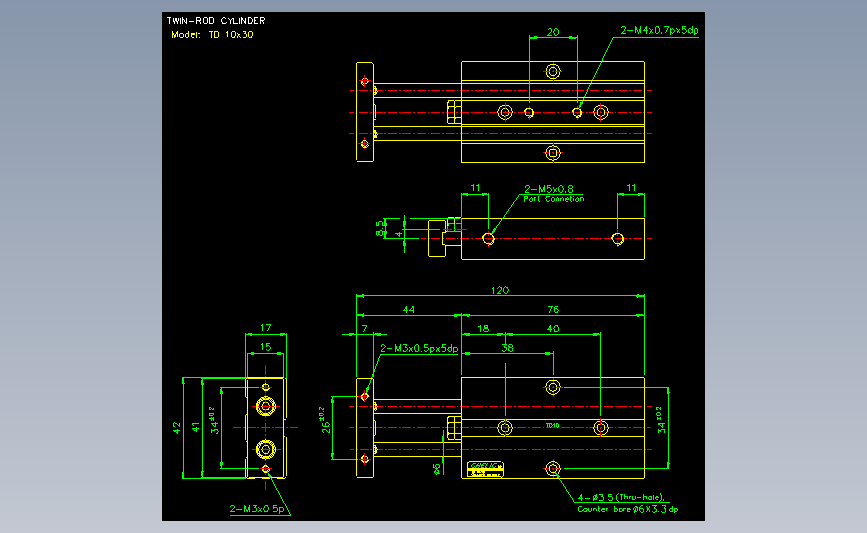Select the "42" height dimension

(x=176, y=428)
